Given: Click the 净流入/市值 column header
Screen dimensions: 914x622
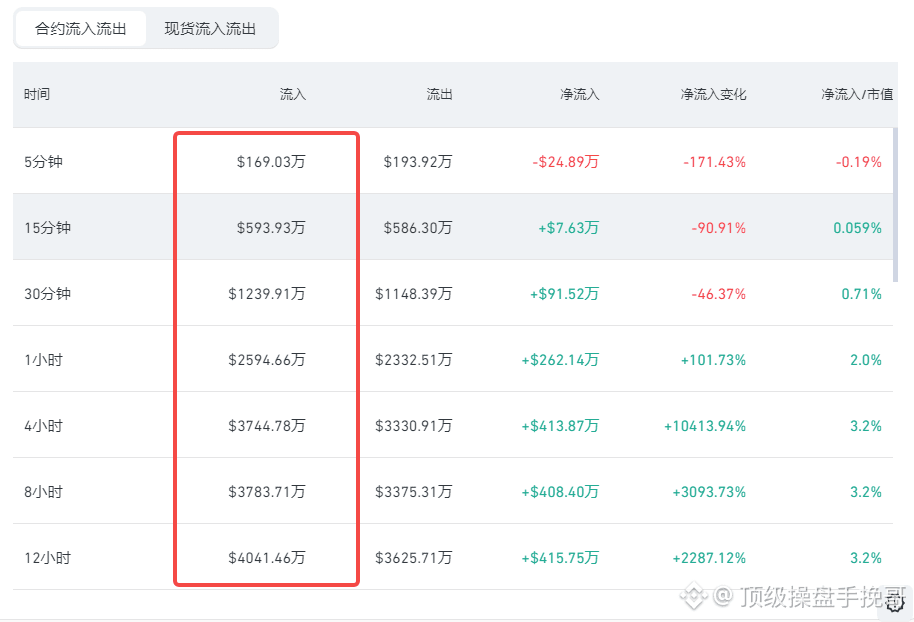Looking at the screenshot, I should coord(857,94).
